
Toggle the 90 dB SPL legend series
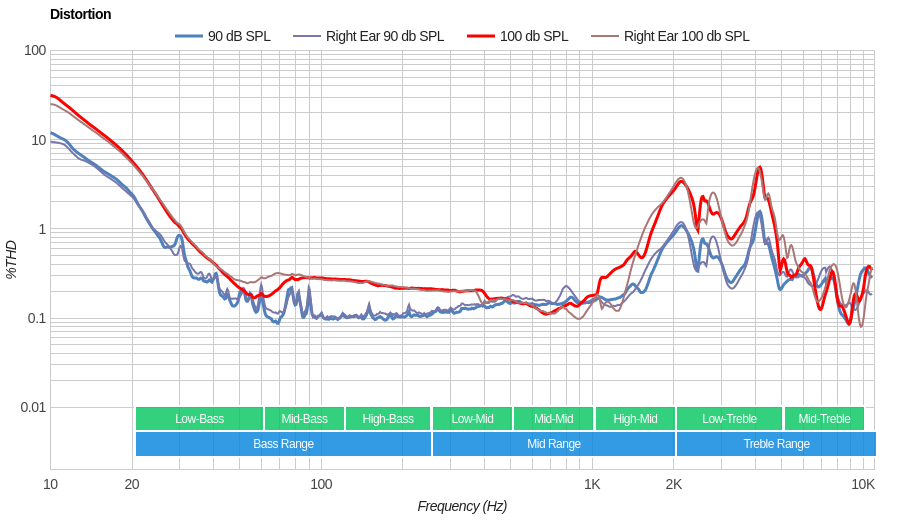coord(223,36)
